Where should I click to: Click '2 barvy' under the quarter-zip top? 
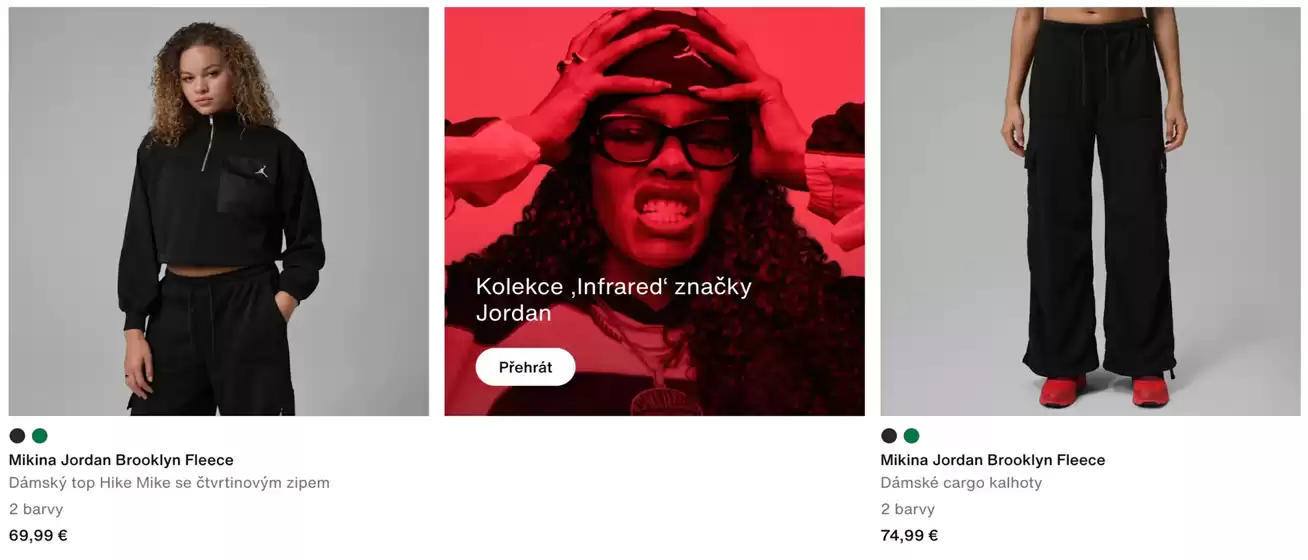click(36, 509)
